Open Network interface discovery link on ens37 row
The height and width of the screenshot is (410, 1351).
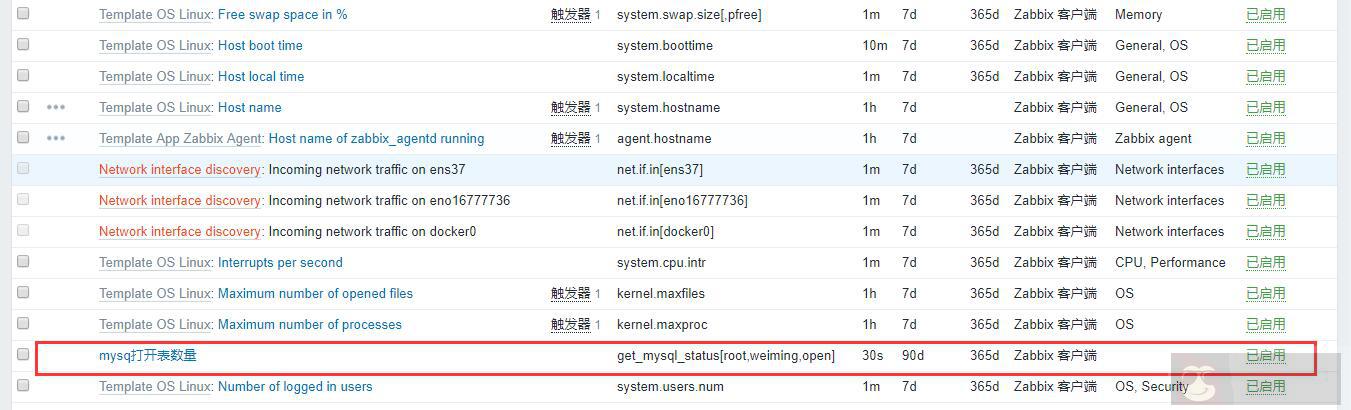[180, 169]
